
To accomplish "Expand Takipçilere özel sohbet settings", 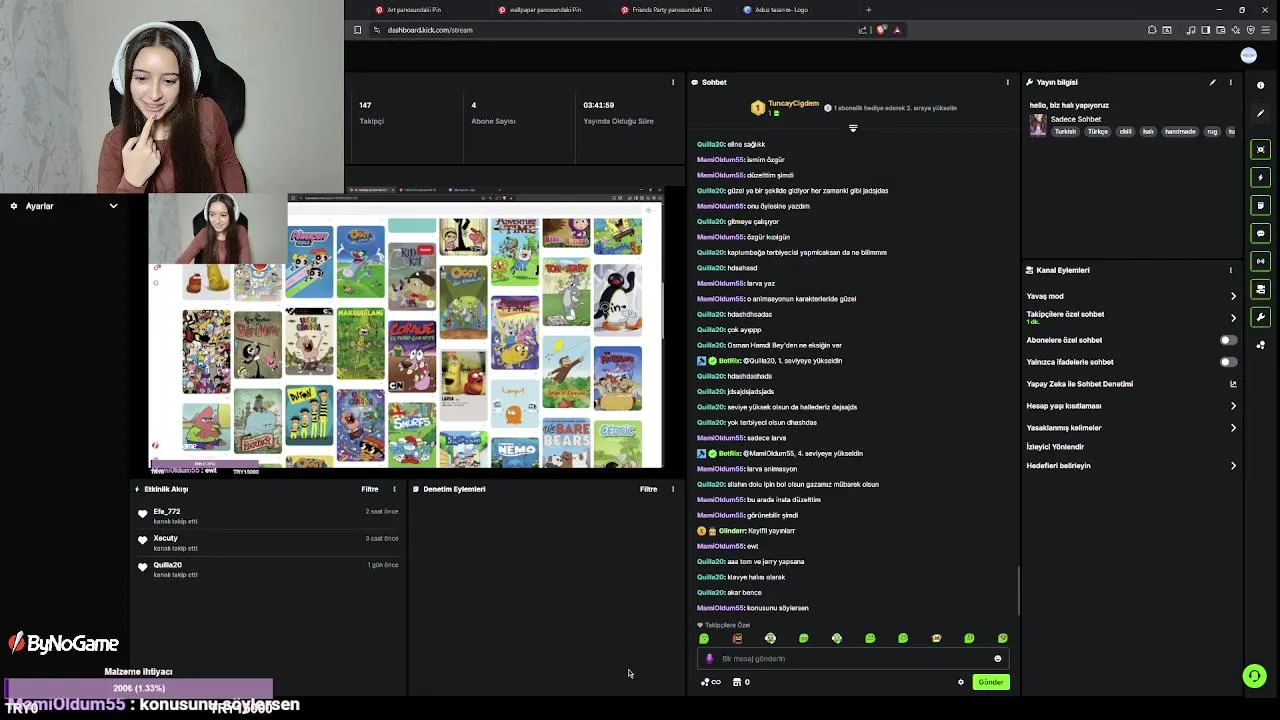I will click(x=1233, y=318).
